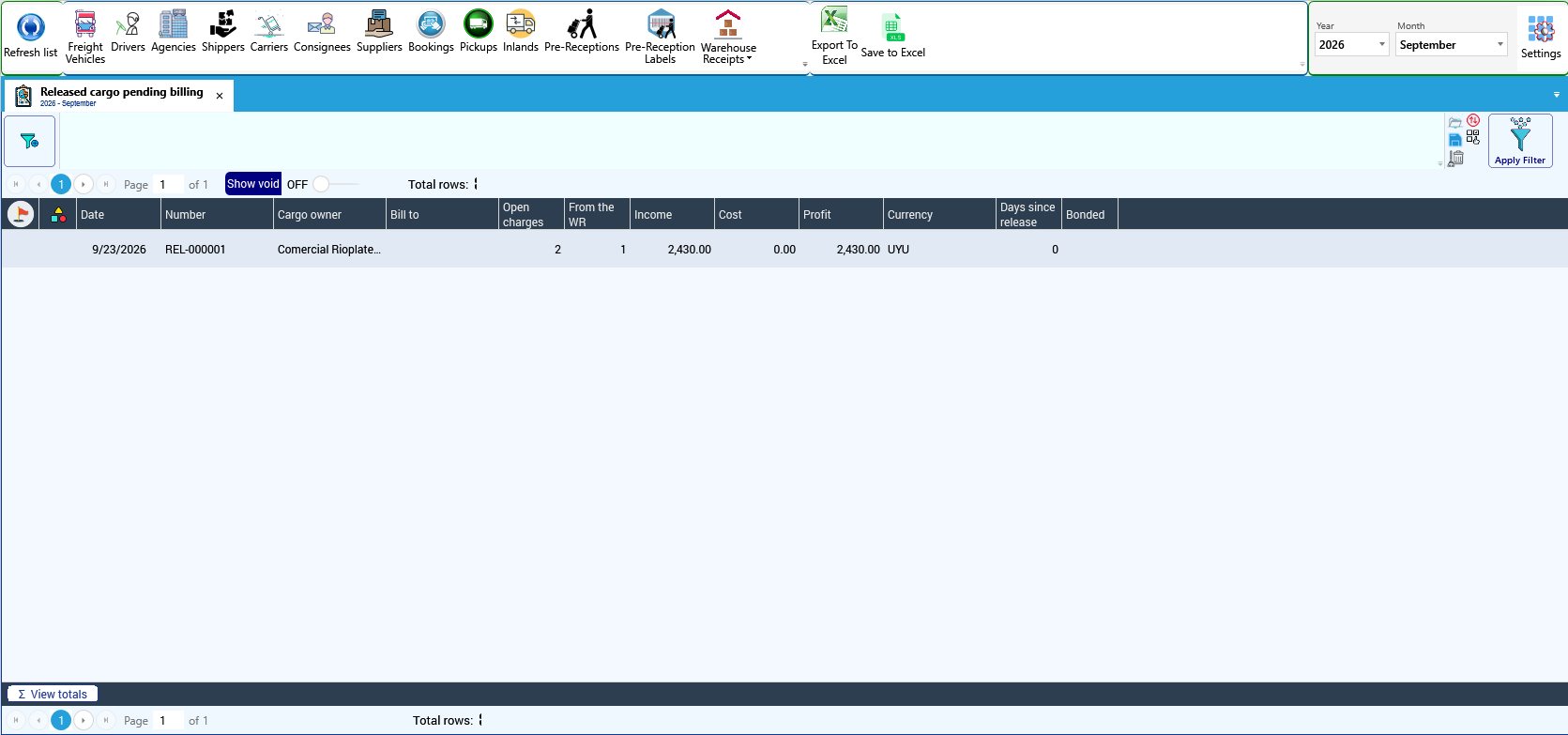This screenshot has height=735, width=1568.
Task: Select the REL-000001 row
Action: pyautogui.click(x=784, y=250)
